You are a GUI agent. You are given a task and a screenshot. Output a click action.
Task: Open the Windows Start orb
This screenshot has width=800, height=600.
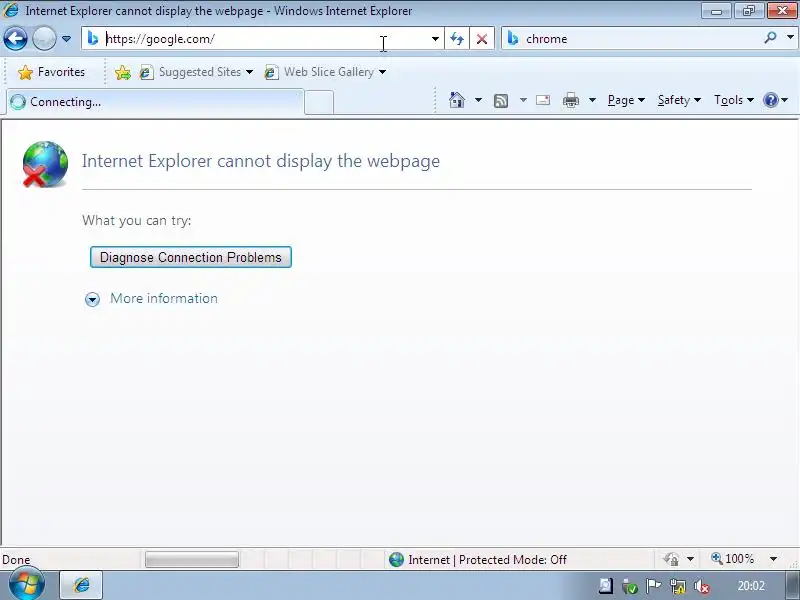[26, 584]
